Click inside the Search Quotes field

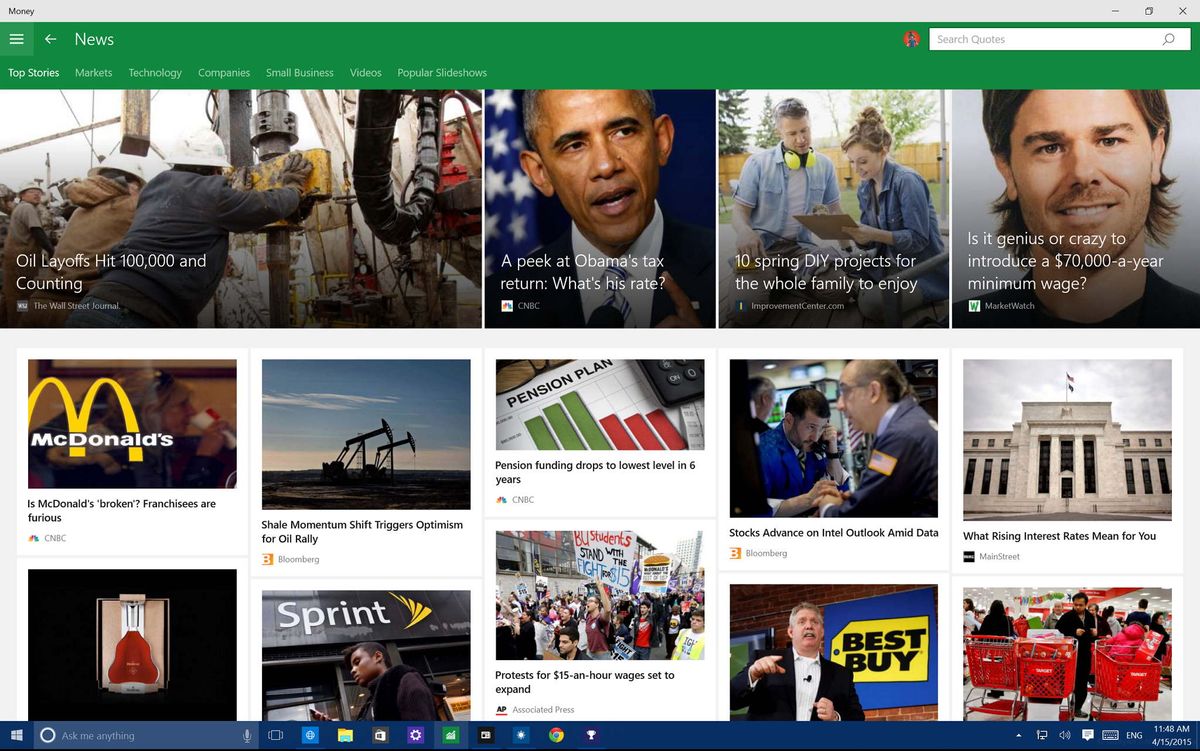(x=1040, y=39)
